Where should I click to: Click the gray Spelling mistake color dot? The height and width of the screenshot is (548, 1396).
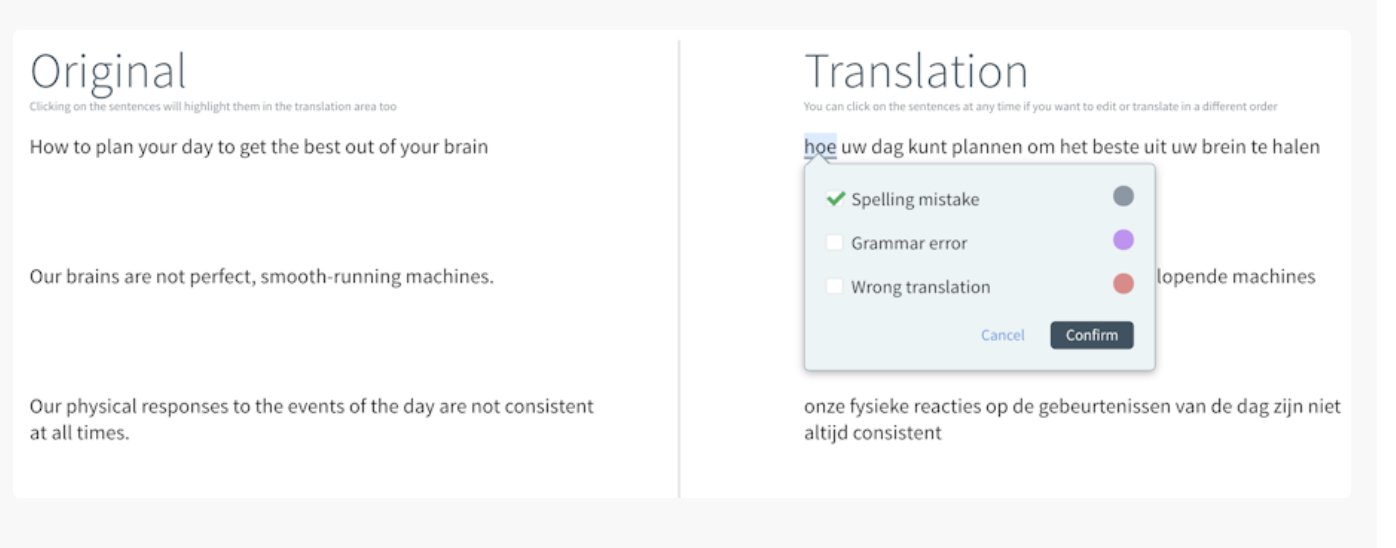[x=1123, y=196]
